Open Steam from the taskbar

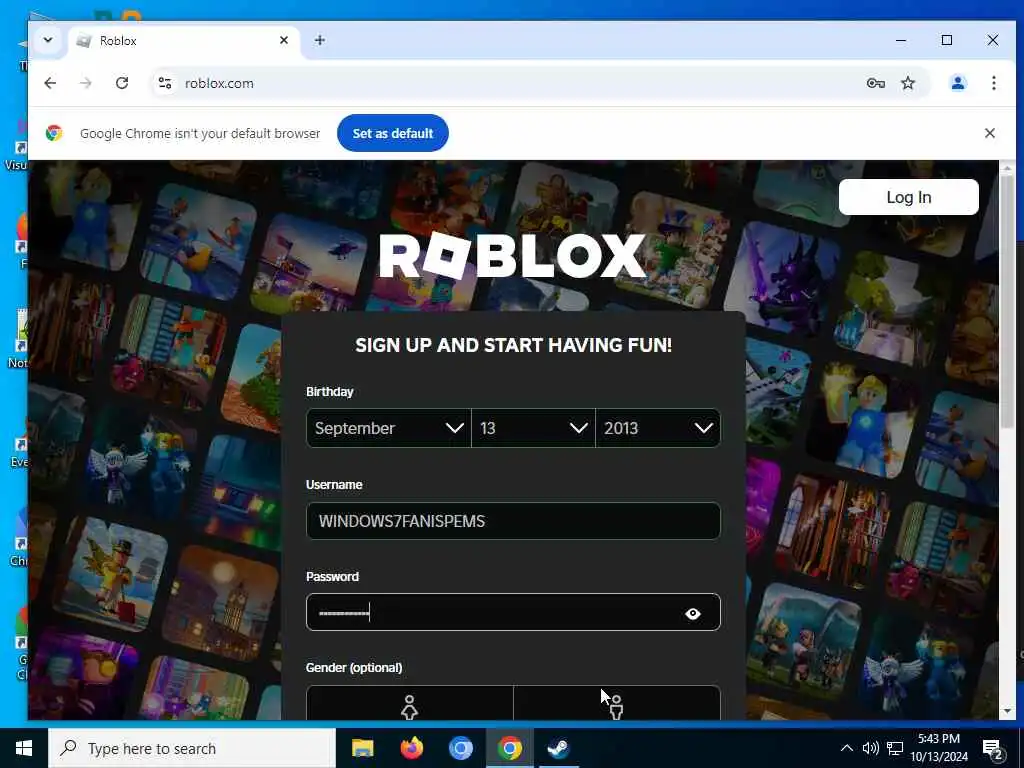pos(558,748)
